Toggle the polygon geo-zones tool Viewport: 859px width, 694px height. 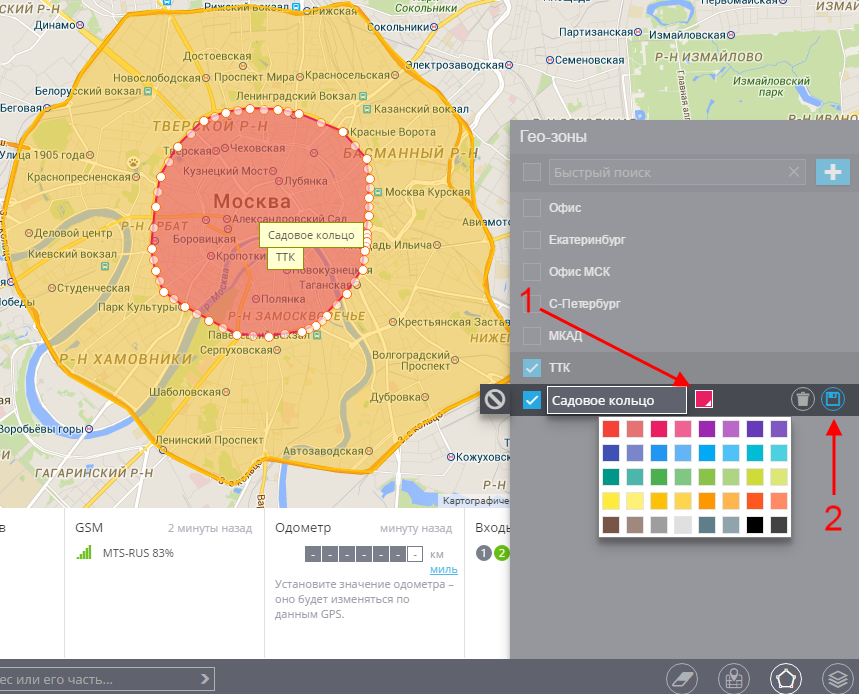[786, 680]
